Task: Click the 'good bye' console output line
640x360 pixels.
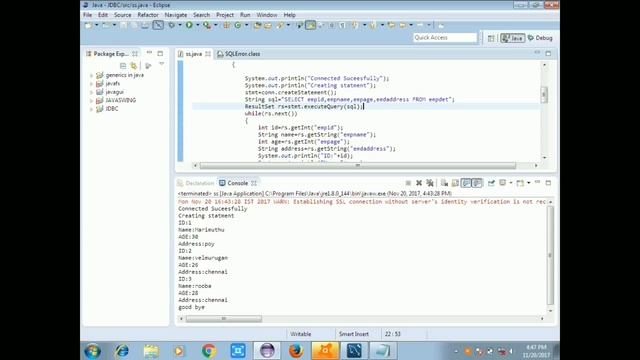Action: pyautogui.click(x=191, y=307)
